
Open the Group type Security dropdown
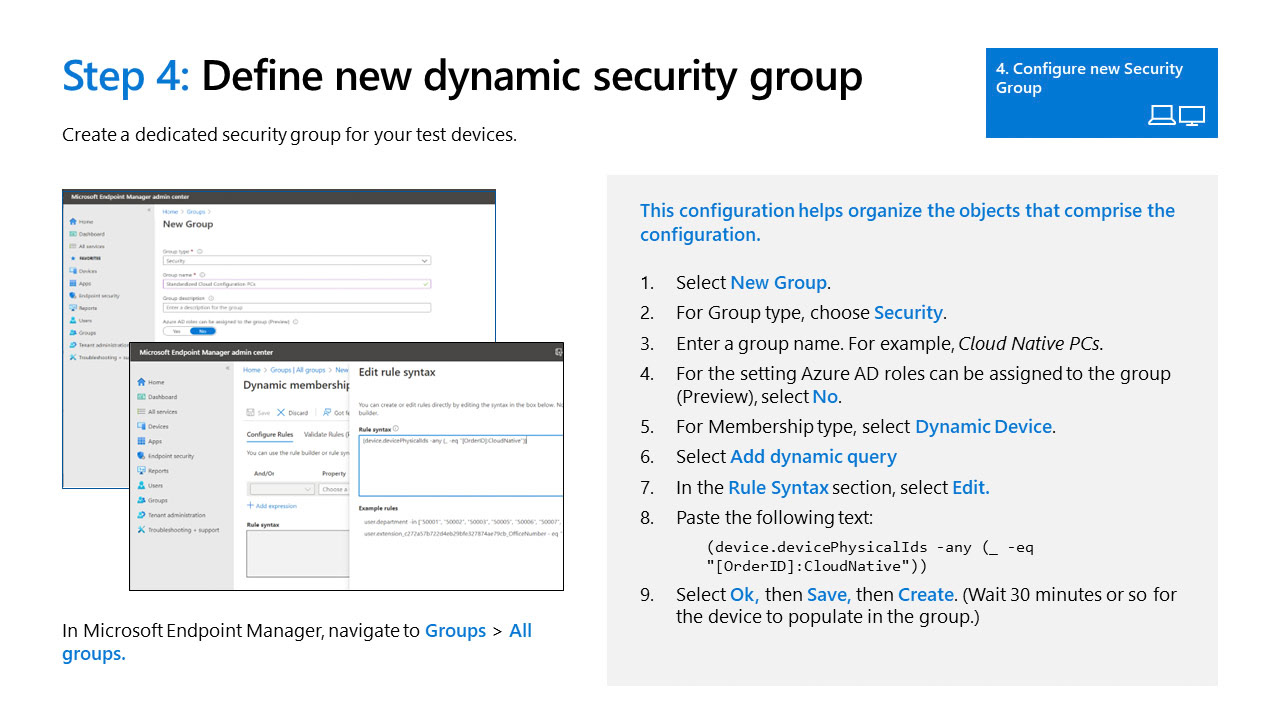pos(297,261)
